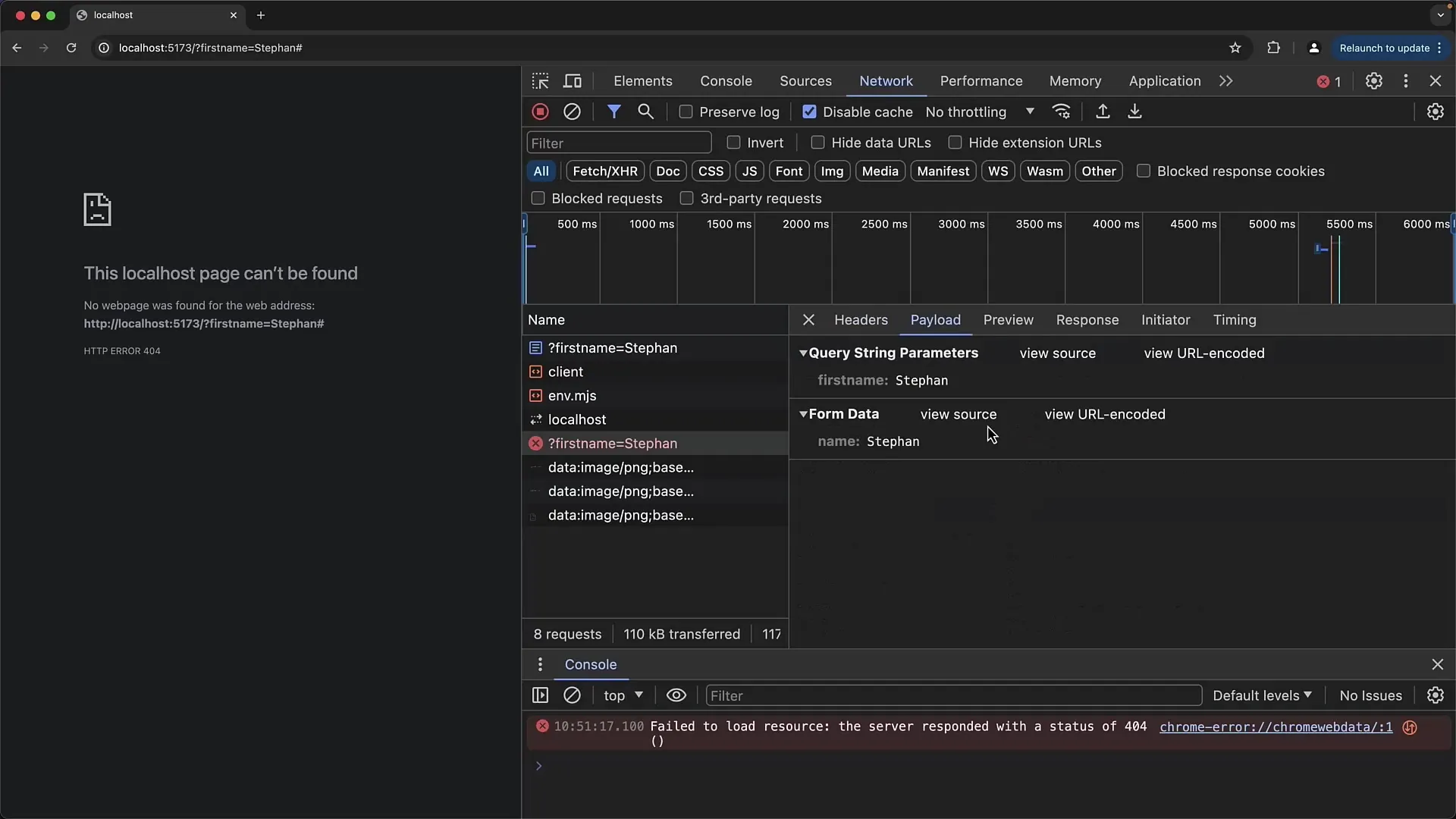Click the AI explain error icon
The image size is (1456, 819).
pos(1410,727)
